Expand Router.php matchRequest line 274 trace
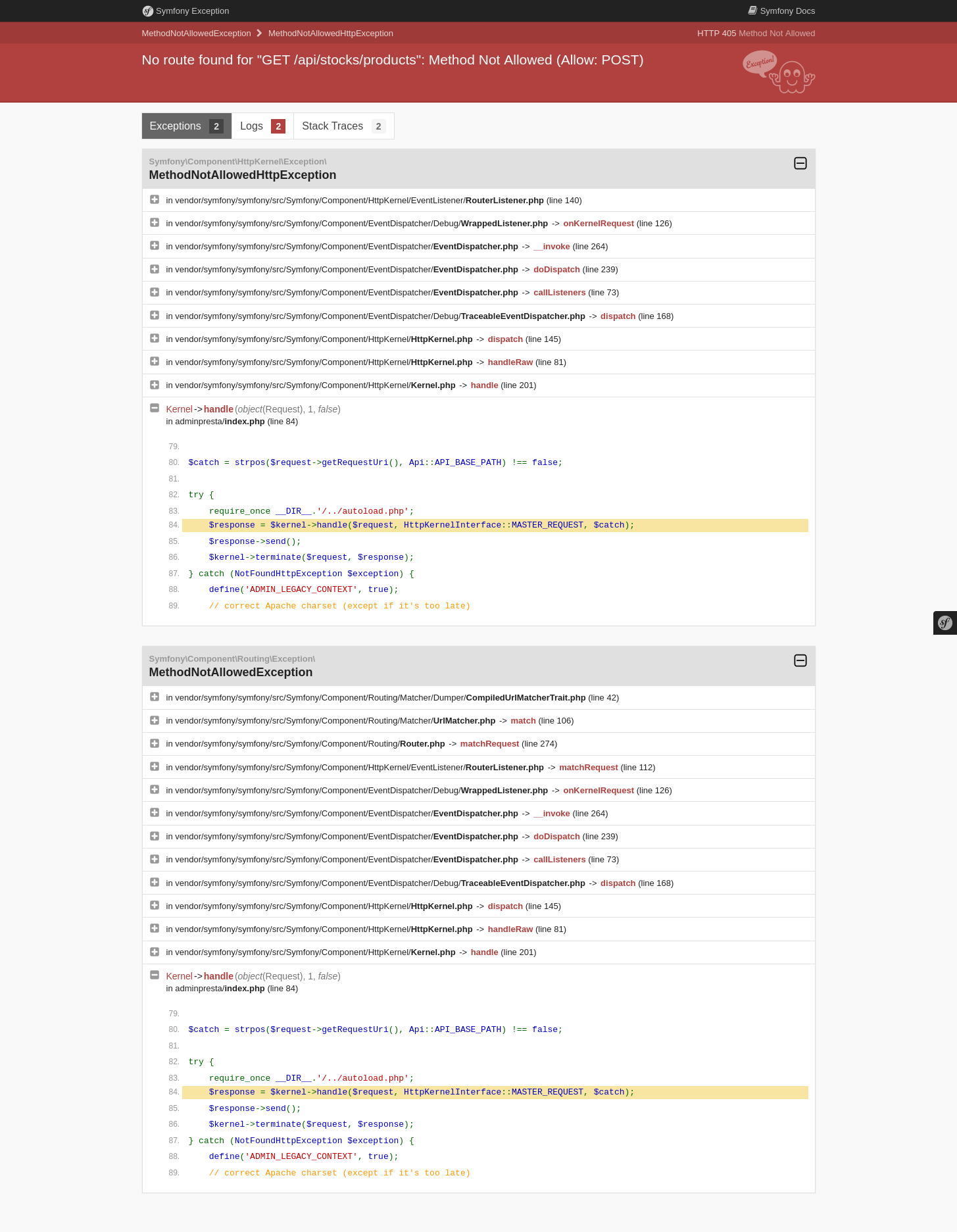957x1232 pixels. tap(155, 743)
